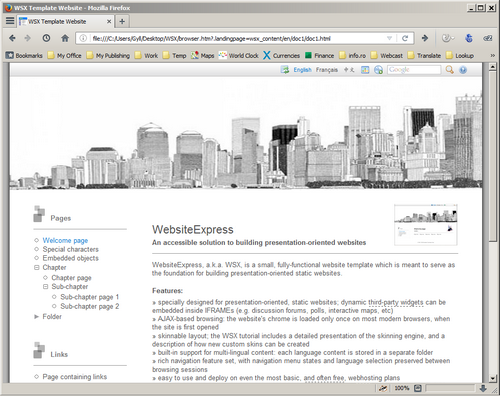This screenshot has width=500, height=396.
Task: Open the World Clock bookmark
Action: click(x=239, y=55)
